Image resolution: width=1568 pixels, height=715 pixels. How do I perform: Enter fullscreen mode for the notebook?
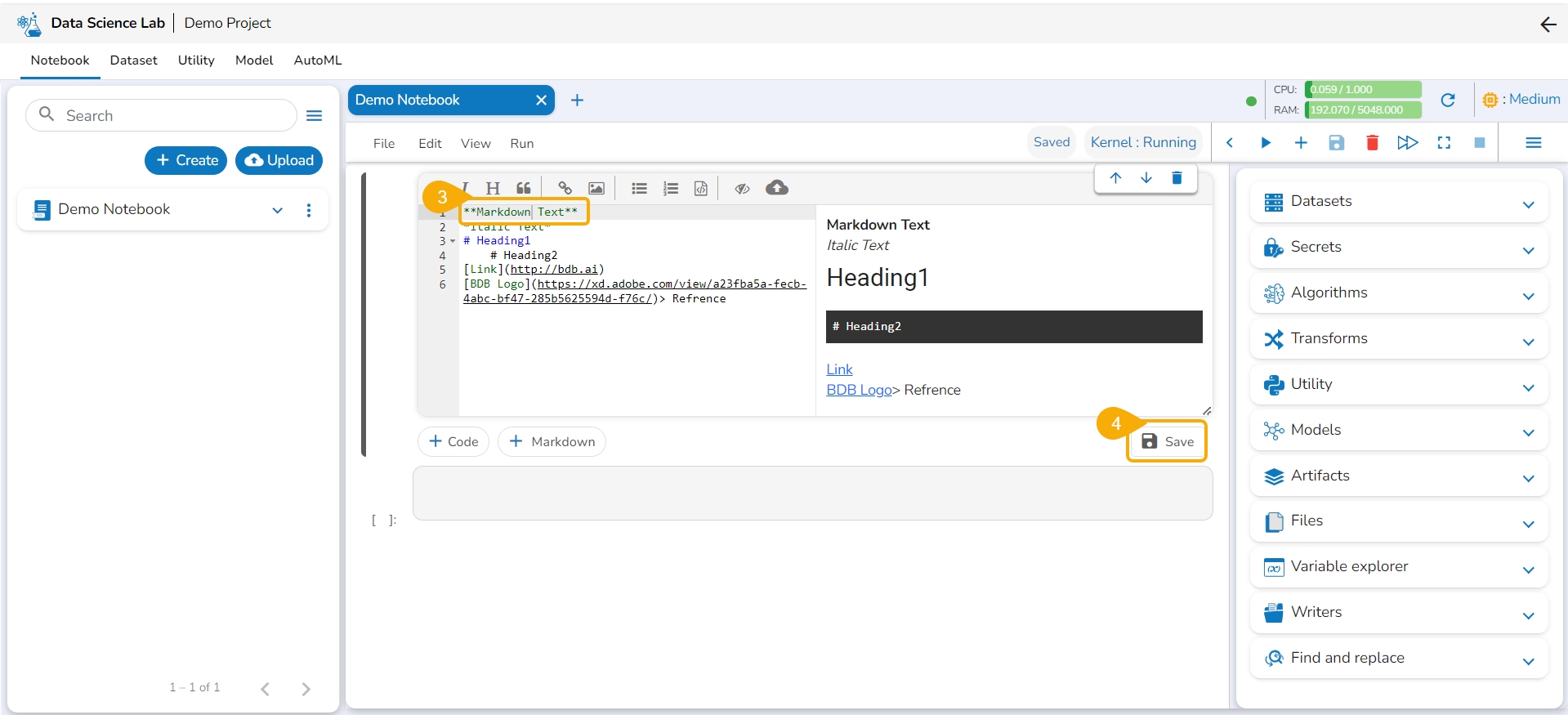1444,143
